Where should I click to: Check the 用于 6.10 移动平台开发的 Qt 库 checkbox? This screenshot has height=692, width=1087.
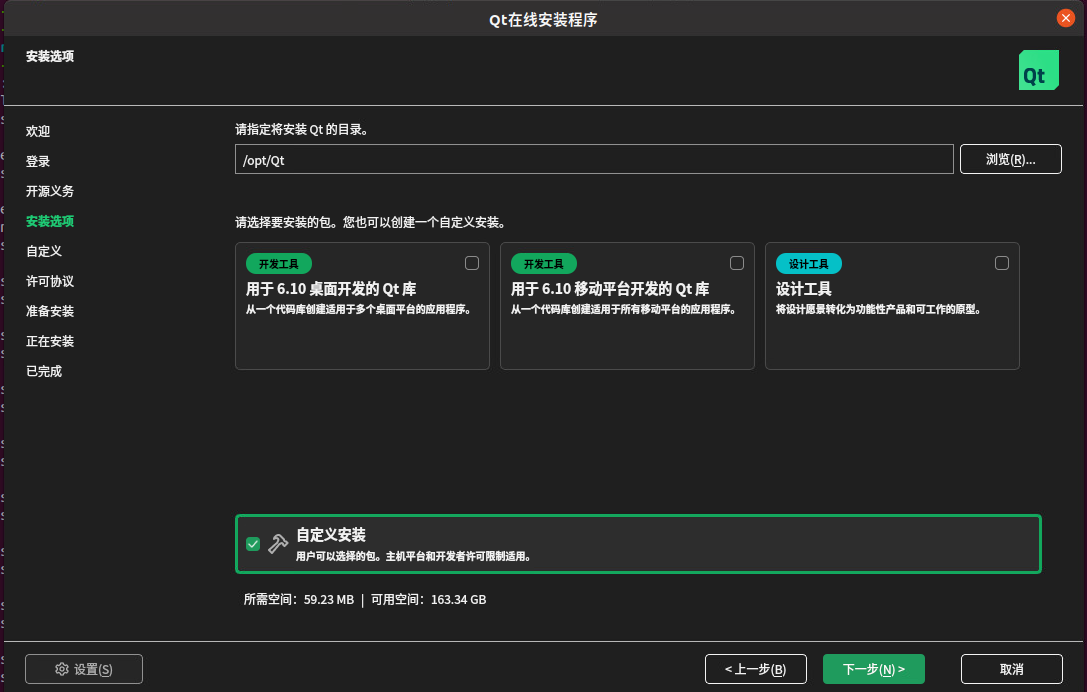click(736, 262)
